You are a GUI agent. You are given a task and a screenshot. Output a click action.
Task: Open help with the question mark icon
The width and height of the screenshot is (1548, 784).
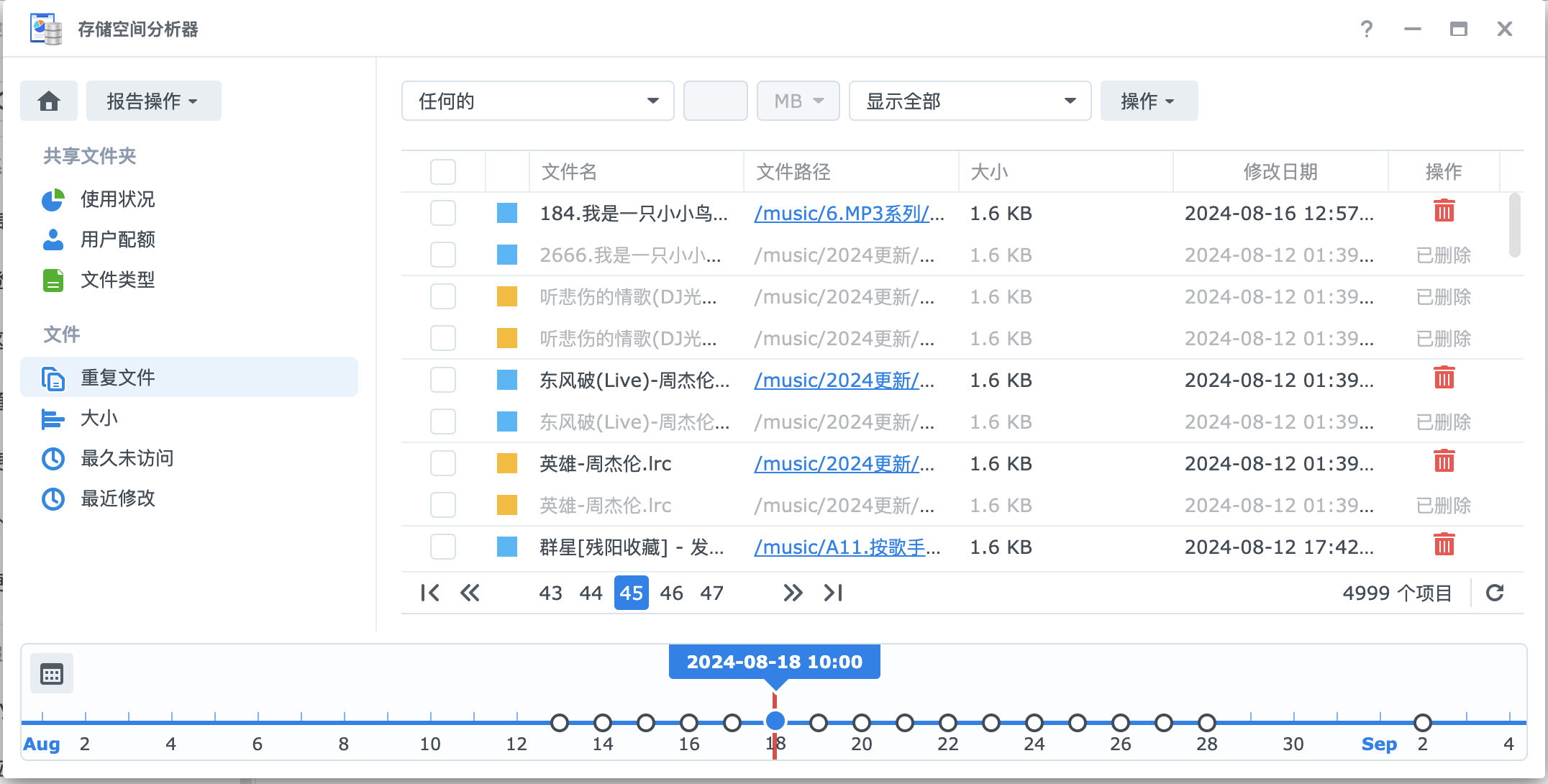click(1367, 29)
